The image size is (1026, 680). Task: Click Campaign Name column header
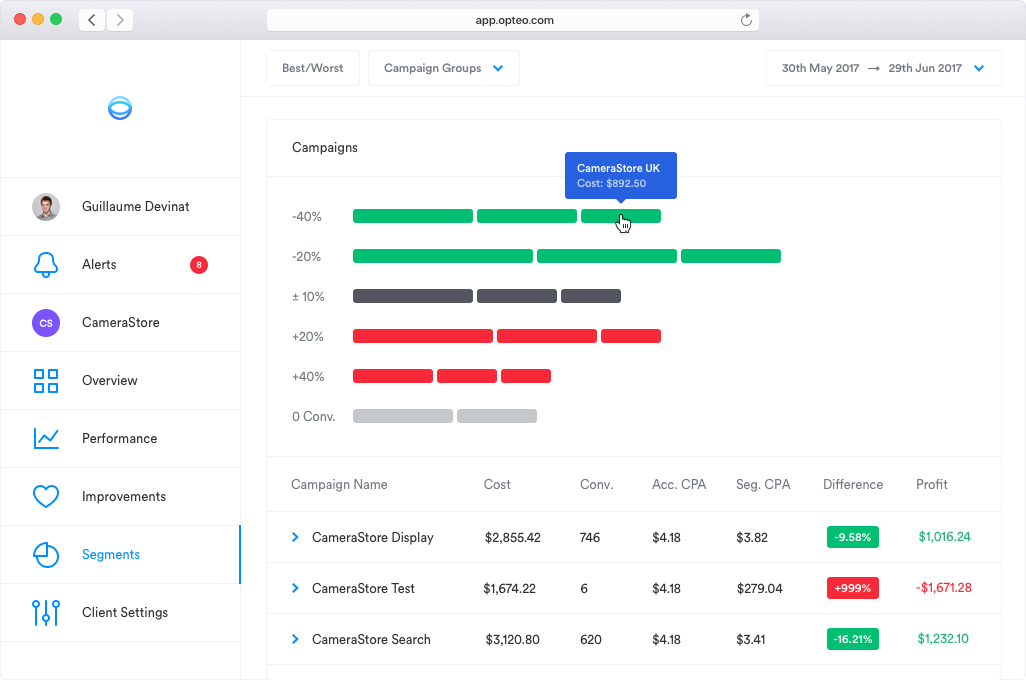click(339, 485)
